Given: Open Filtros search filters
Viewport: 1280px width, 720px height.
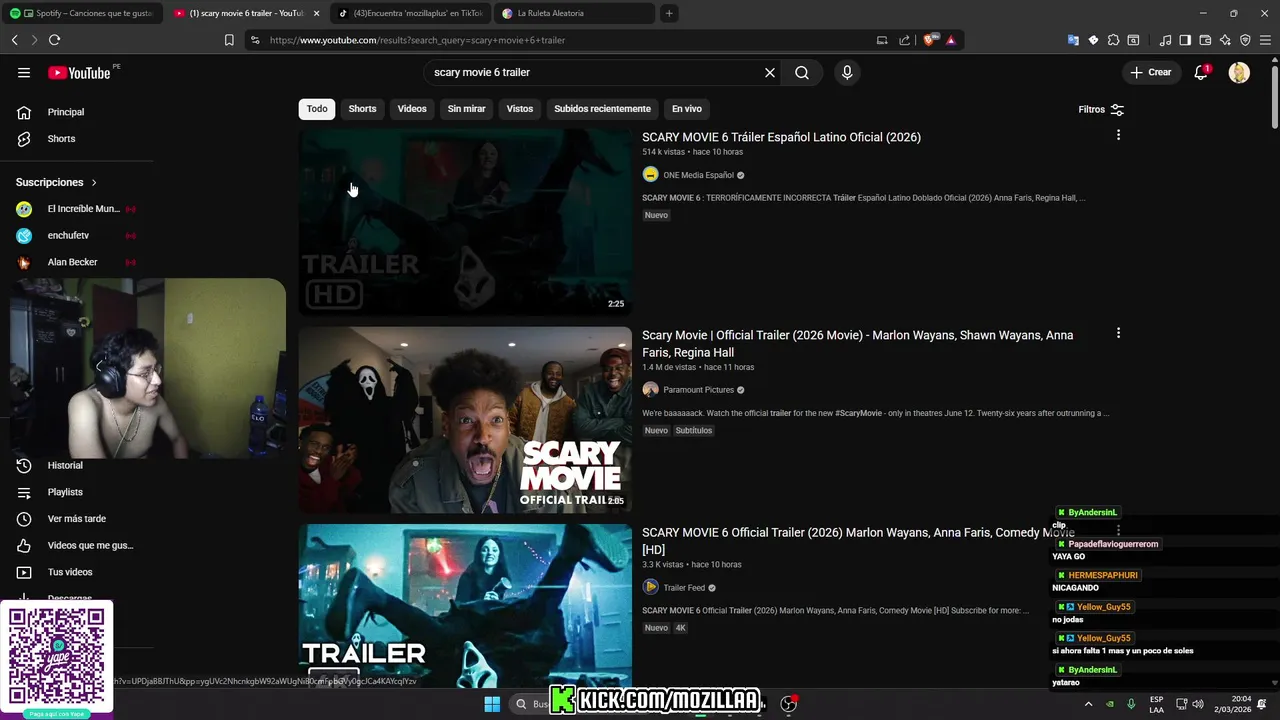Looking at the screenshot, I should click(1101, 109).
